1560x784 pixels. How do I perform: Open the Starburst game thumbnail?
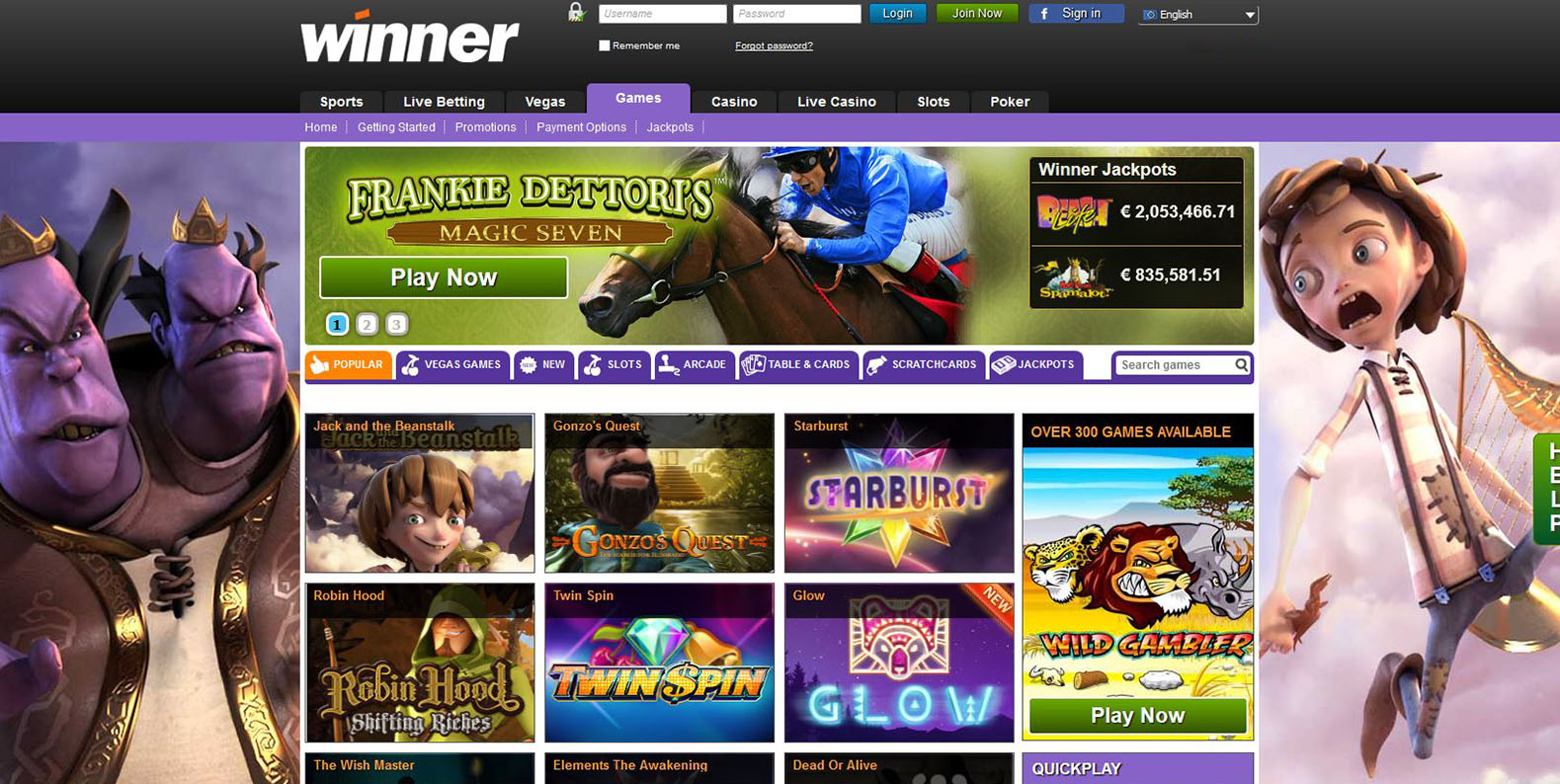[x=899, y=493]
